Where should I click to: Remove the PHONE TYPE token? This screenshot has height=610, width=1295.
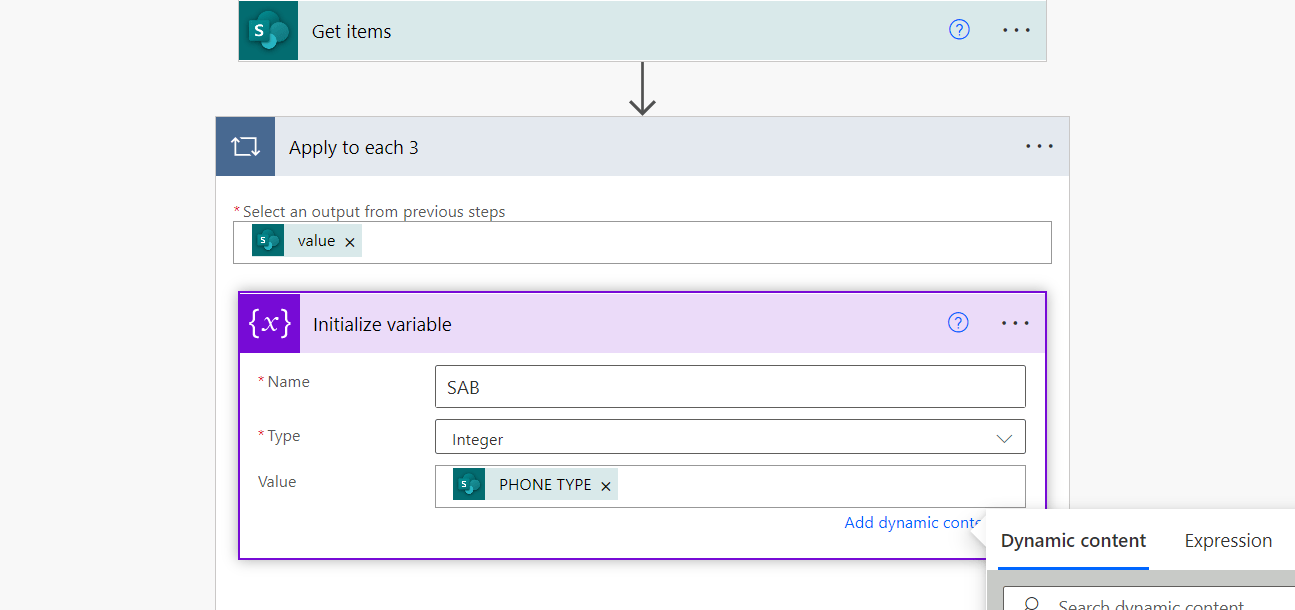point(605,486)
